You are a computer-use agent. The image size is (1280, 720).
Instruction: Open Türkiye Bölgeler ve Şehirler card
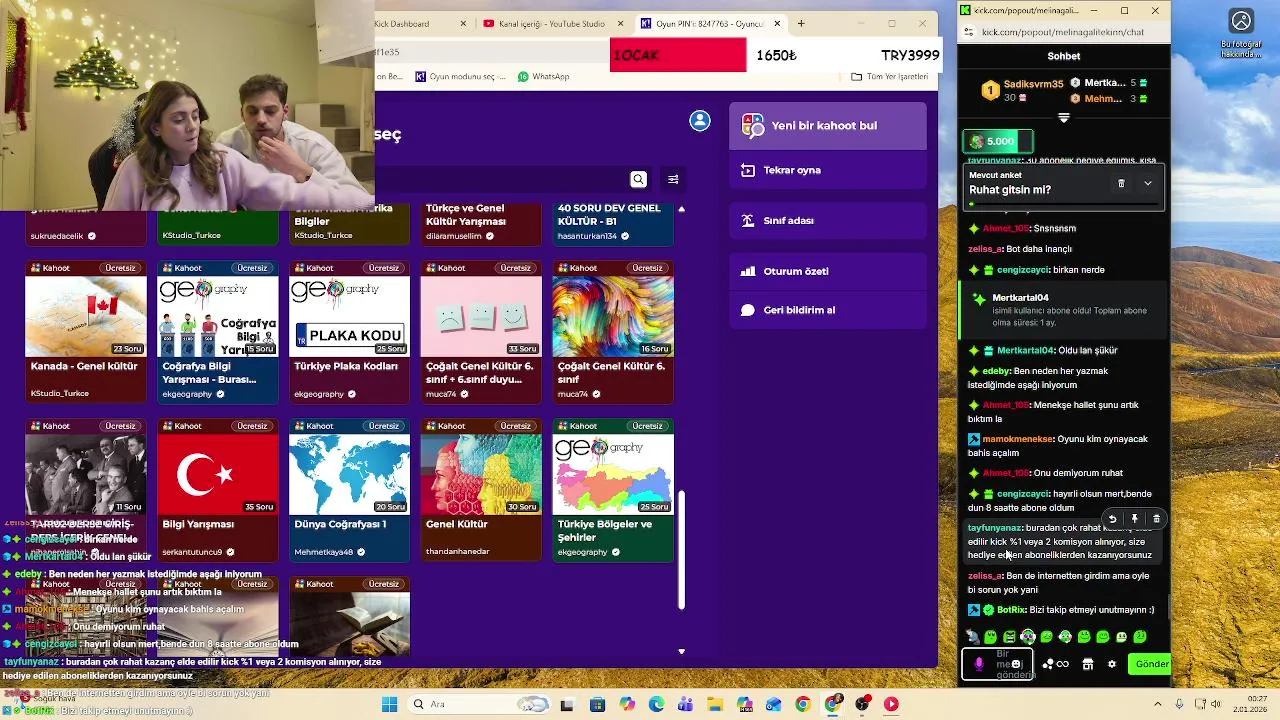613,490
